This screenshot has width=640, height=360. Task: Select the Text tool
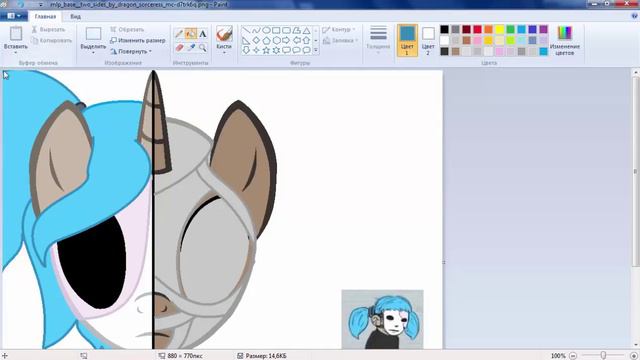(203, 34)
